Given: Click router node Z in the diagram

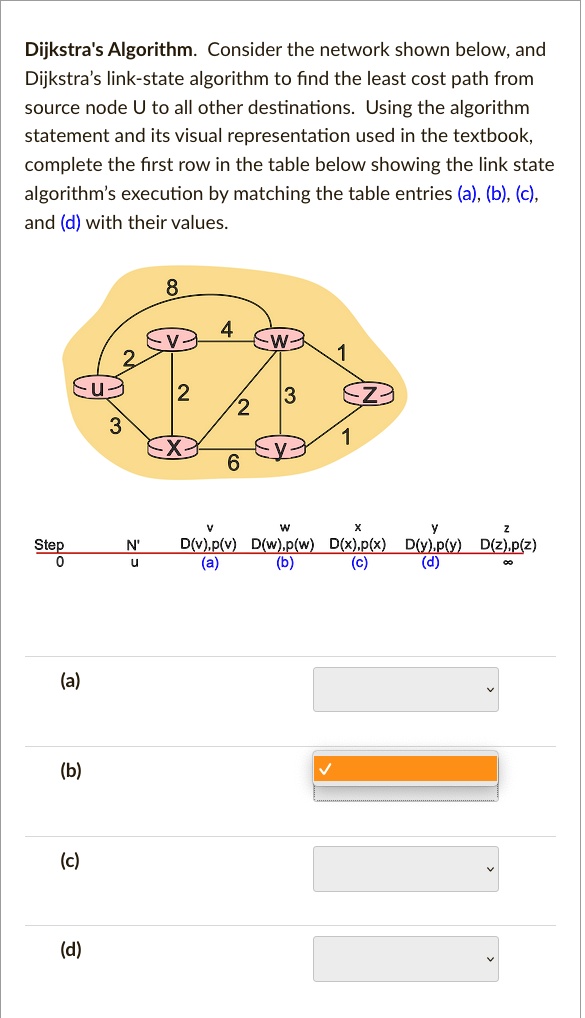Looking at the screenshot, I should (368, 396).
